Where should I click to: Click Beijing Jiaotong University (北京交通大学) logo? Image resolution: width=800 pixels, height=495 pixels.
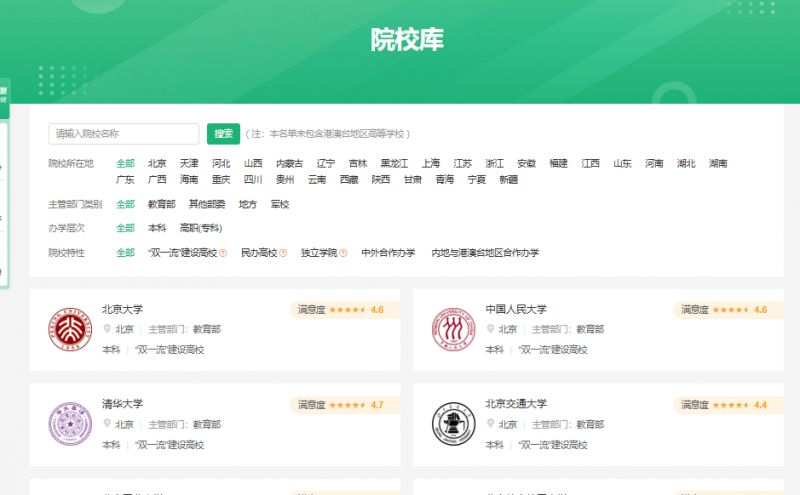coord(453,423)
